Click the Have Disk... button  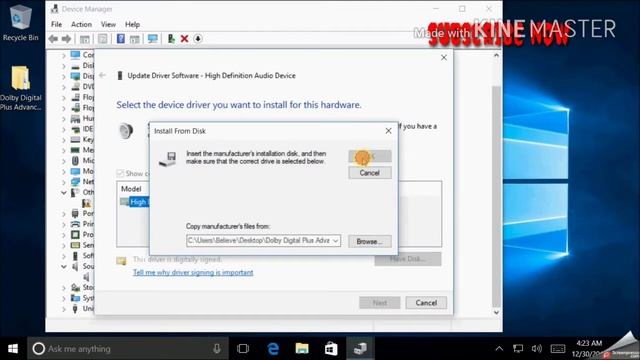pyautogui.click(x=408, y=259)
